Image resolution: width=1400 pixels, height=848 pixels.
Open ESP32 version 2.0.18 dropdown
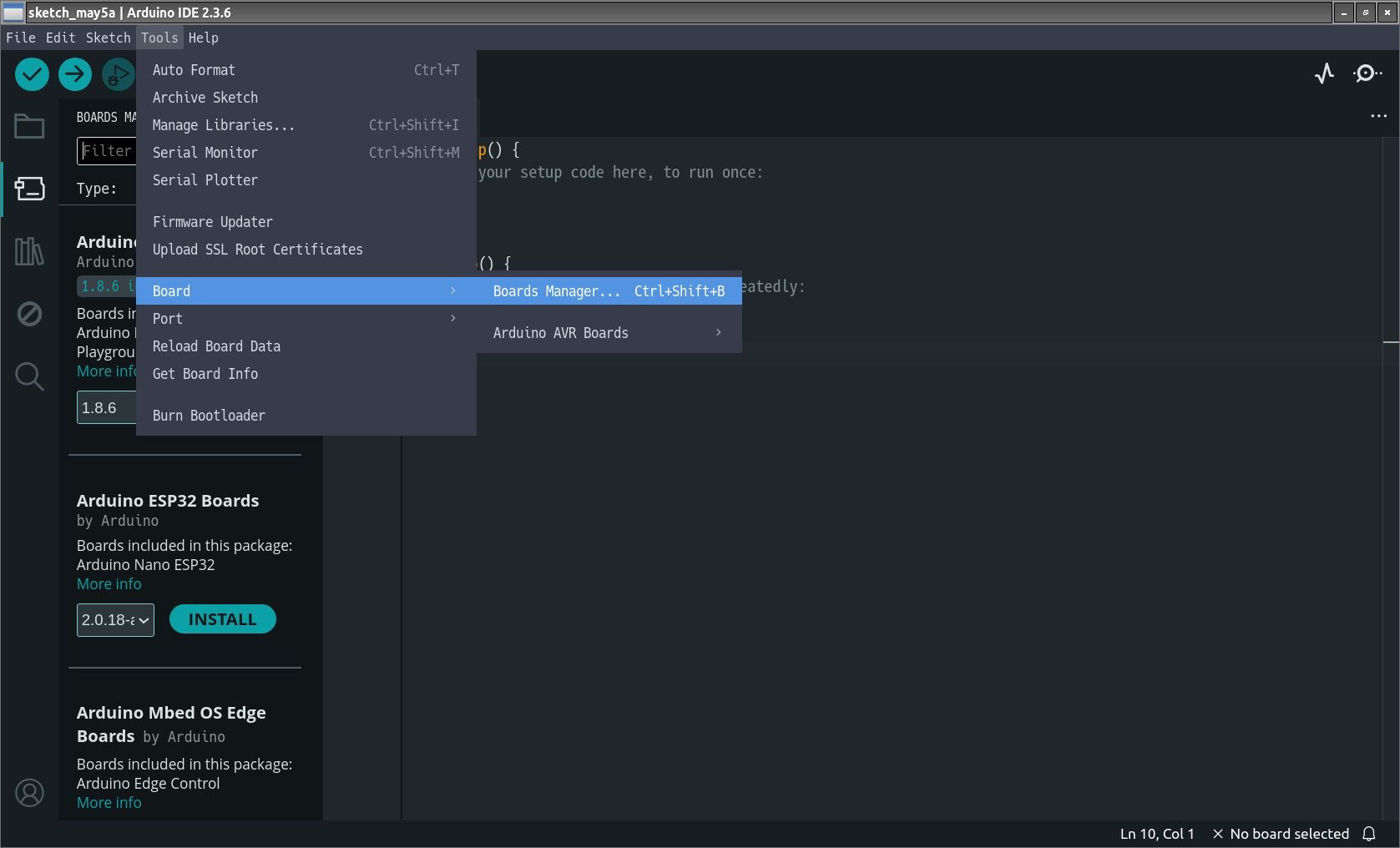coord(115,620)
